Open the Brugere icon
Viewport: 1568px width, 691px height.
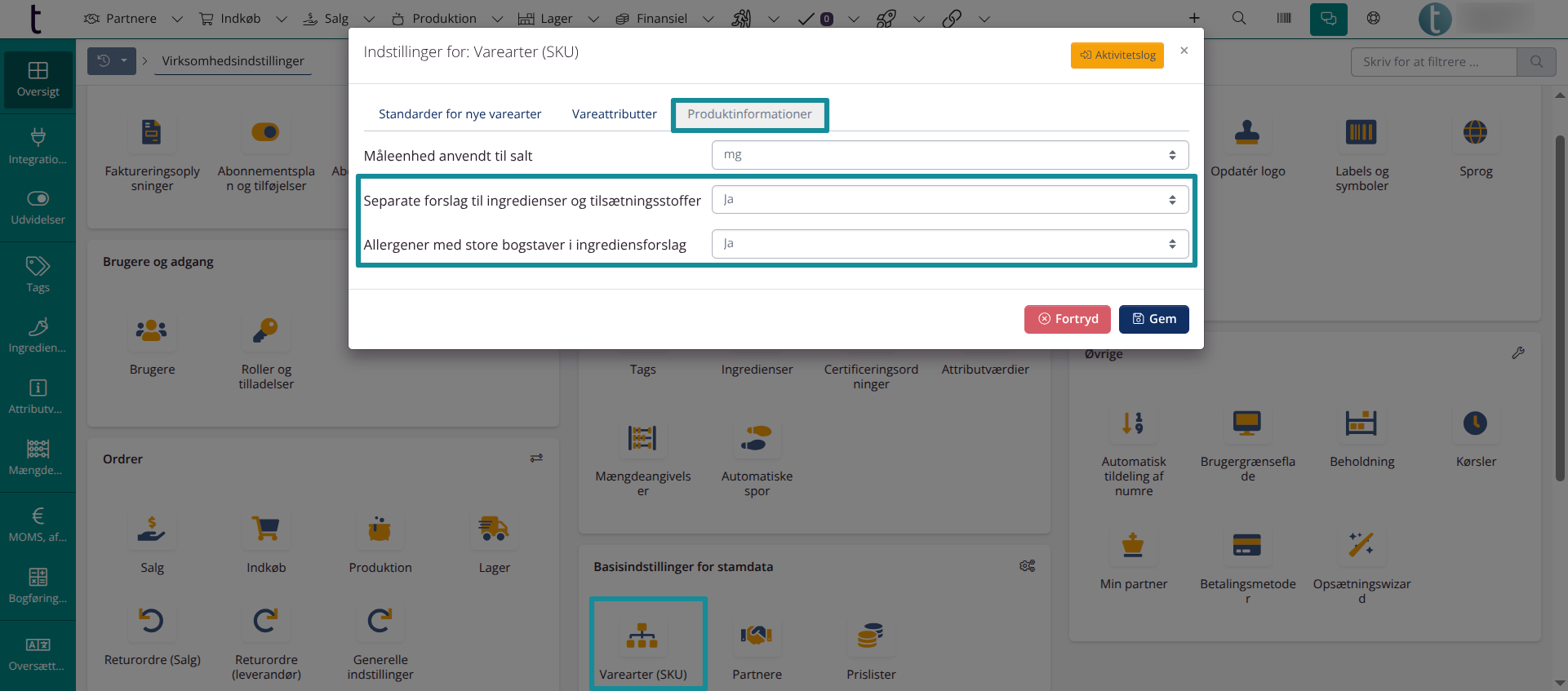pos(152,330)
